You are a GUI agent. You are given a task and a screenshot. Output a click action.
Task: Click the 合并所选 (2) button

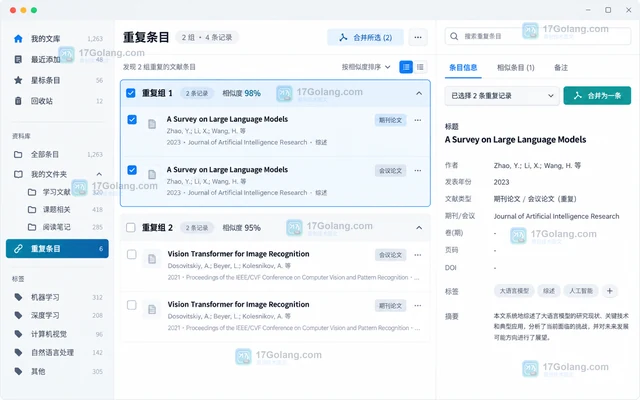(x=365, y=38)
